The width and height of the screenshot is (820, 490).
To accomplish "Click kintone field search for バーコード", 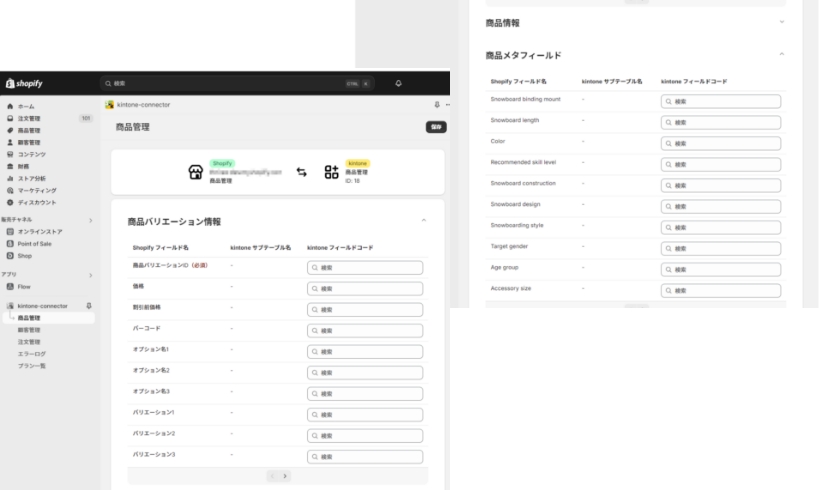I will (364, 330).
